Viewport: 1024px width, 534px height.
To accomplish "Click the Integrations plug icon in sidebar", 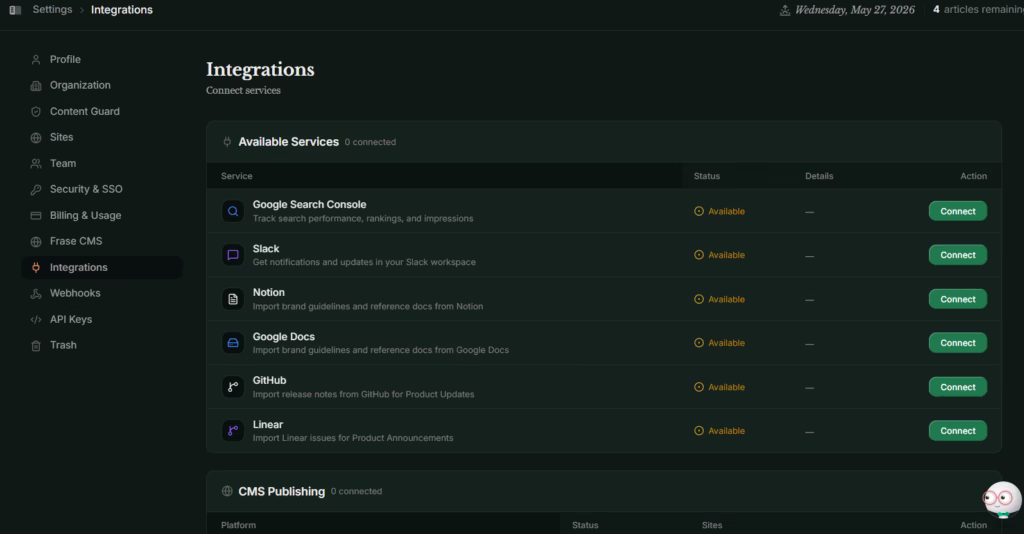I will (x=36, y=268).
